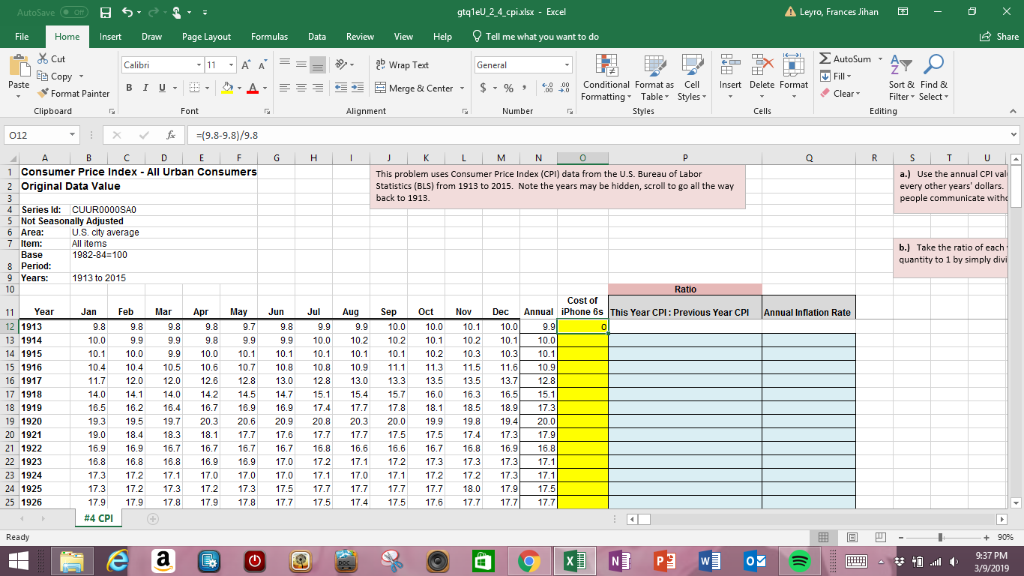Click the Insert Function fx button
Viewport: 1024px width, 576px height.
170,135
